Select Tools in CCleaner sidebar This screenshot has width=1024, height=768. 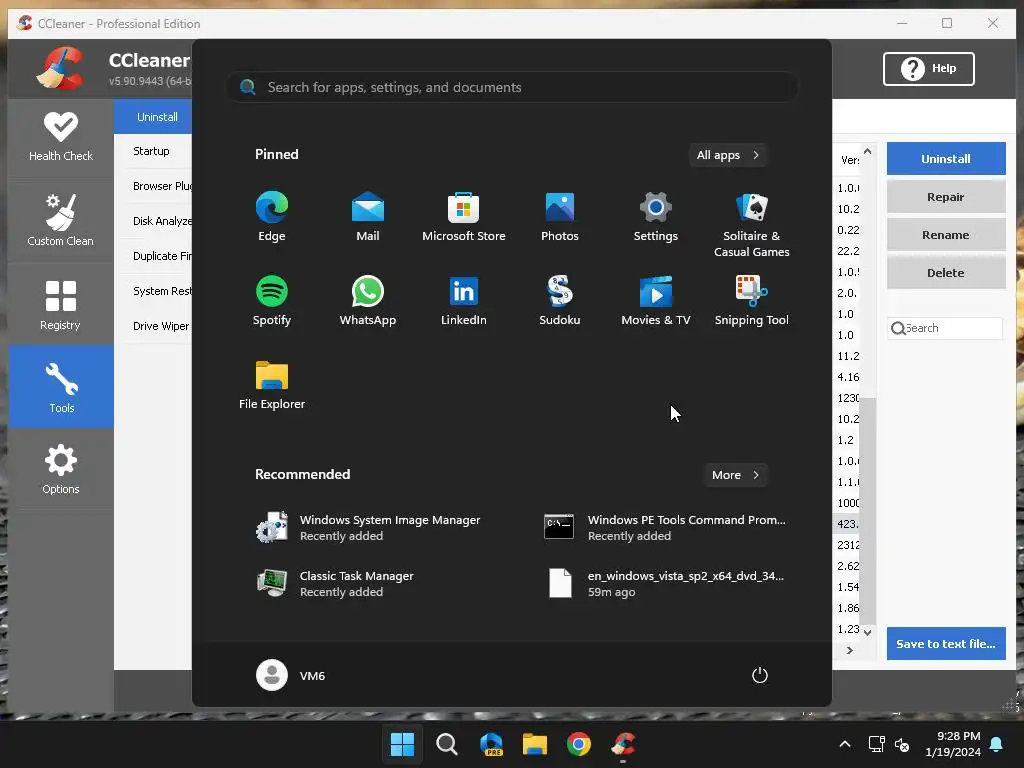(x=61, y=387)
